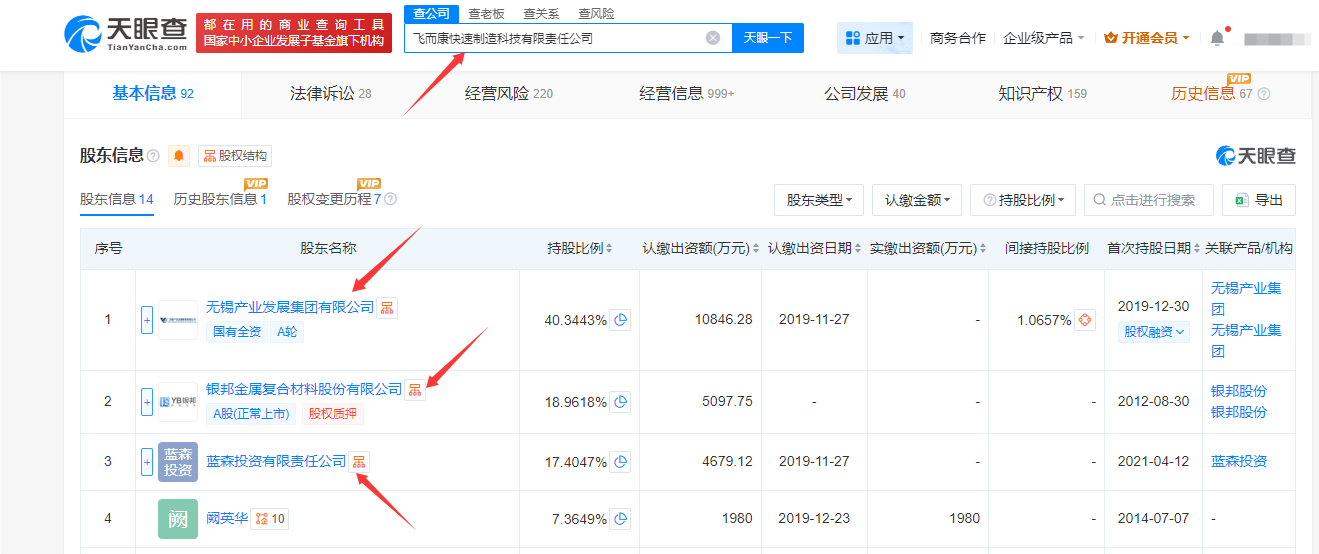The image size is (1319, 554).
Task: Switch to the 公司发展 tab
Action: pos(865,94)
